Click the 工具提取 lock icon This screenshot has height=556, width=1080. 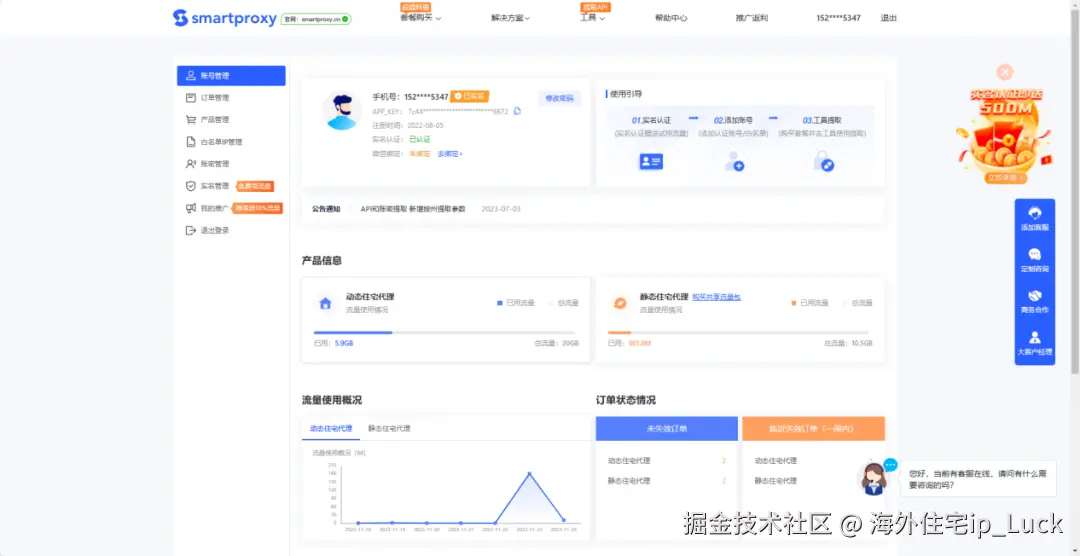point(824,162)
